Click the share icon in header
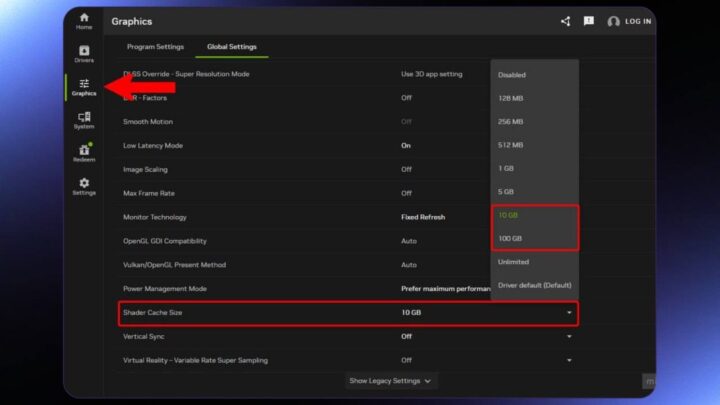Viewport: 720px width, 405px height. pos(566,21)
